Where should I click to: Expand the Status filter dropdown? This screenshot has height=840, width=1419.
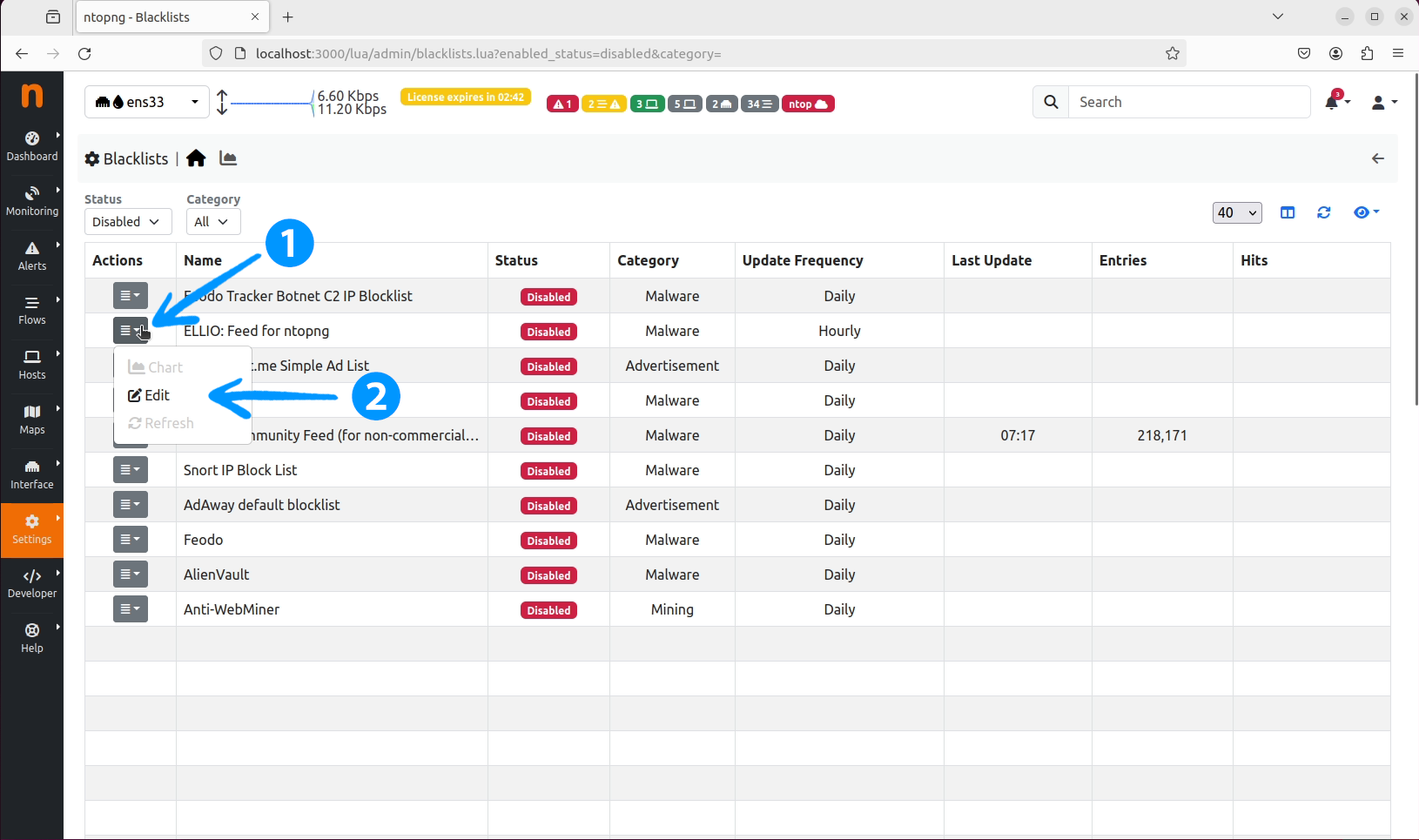pos(127,222)
